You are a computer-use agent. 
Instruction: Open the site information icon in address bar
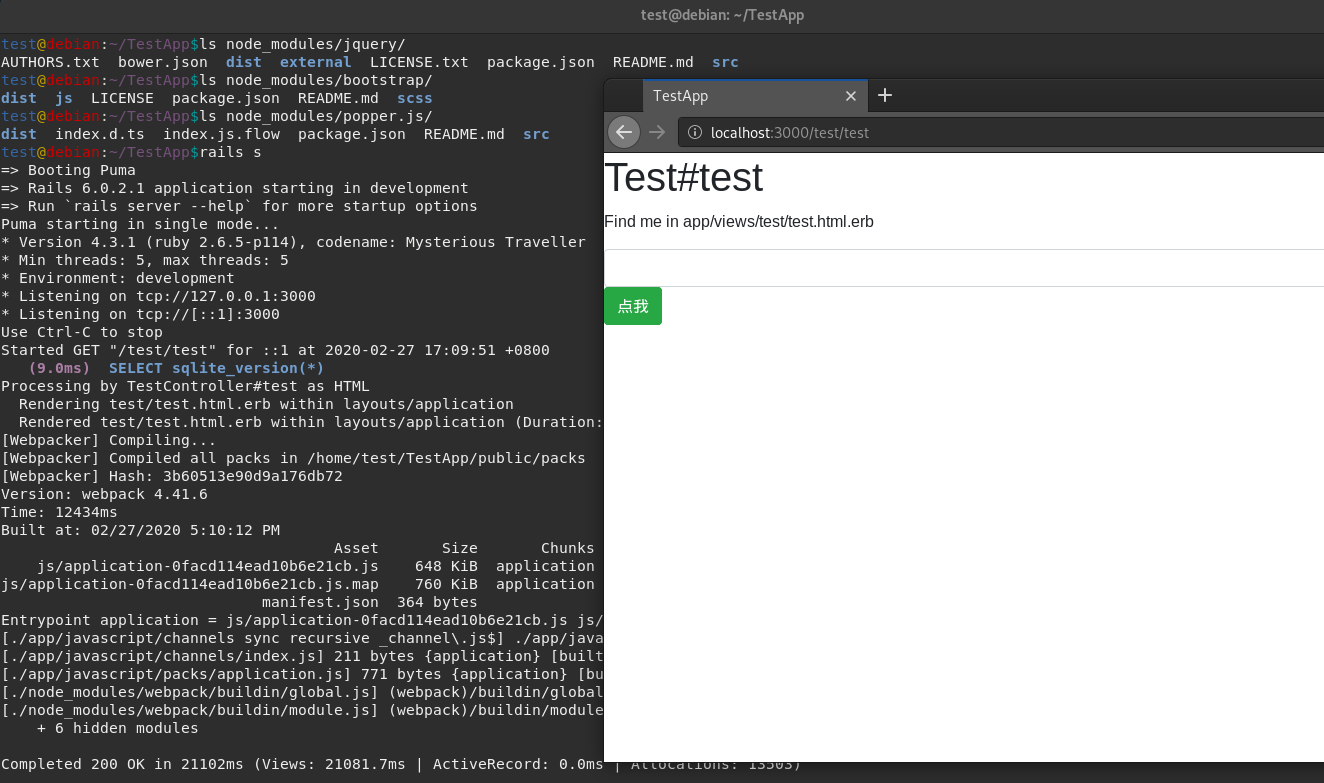coord(696,132)
